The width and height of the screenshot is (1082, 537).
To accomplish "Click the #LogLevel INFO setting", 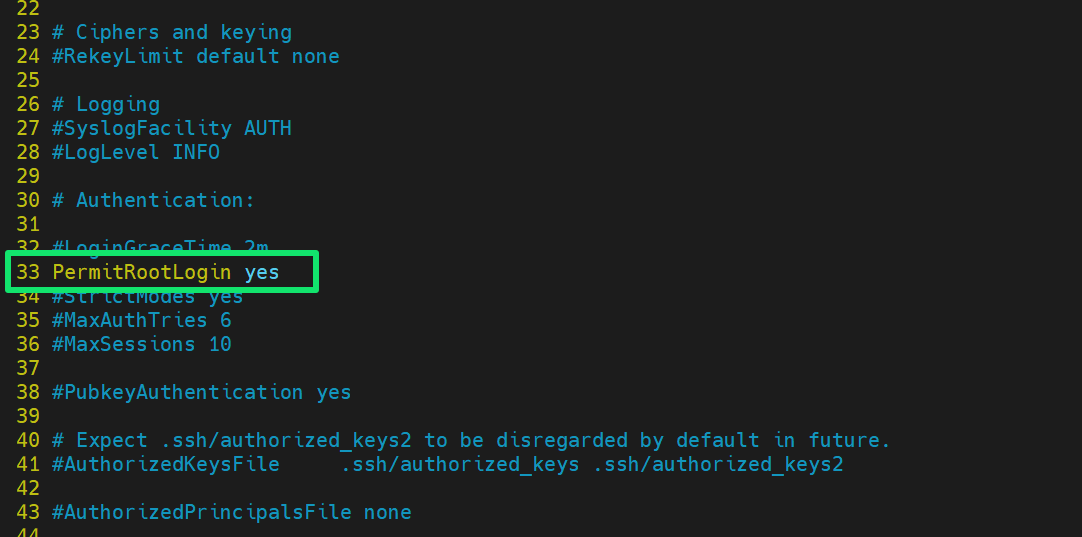I will point(135,152).
